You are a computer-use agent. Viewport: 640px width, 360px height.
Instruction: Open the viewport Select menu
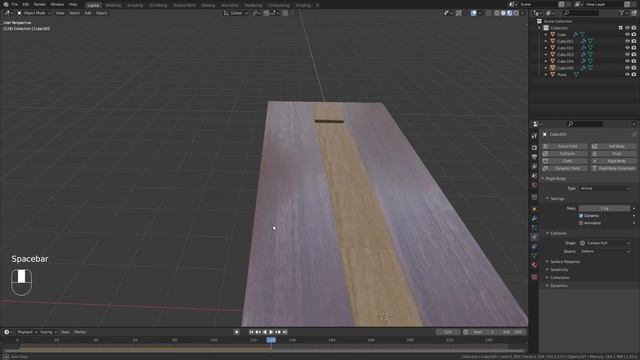pos(74,13)
